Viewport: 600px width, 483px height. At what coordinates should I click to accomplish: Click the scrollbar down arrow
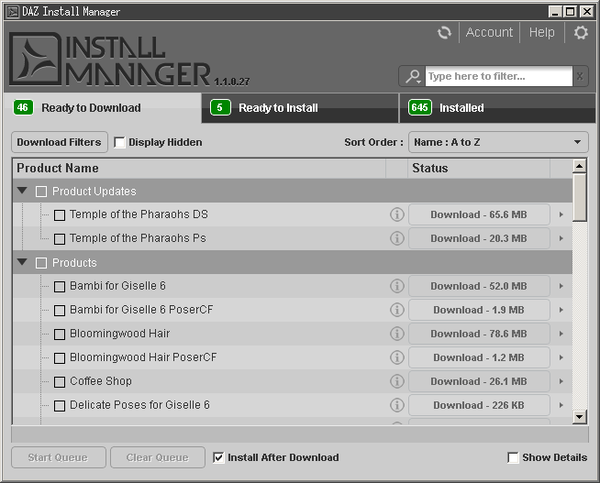coord(579,416)
